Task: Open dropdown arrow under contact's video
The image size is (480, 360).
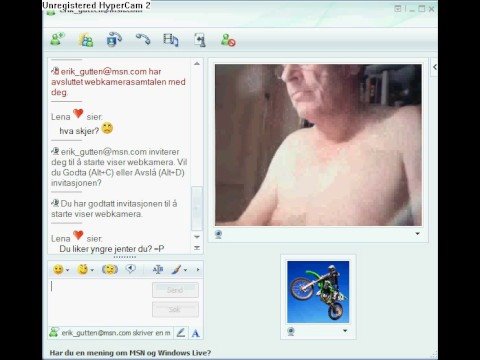Action: pyautogui.click(x=417, y=234)
